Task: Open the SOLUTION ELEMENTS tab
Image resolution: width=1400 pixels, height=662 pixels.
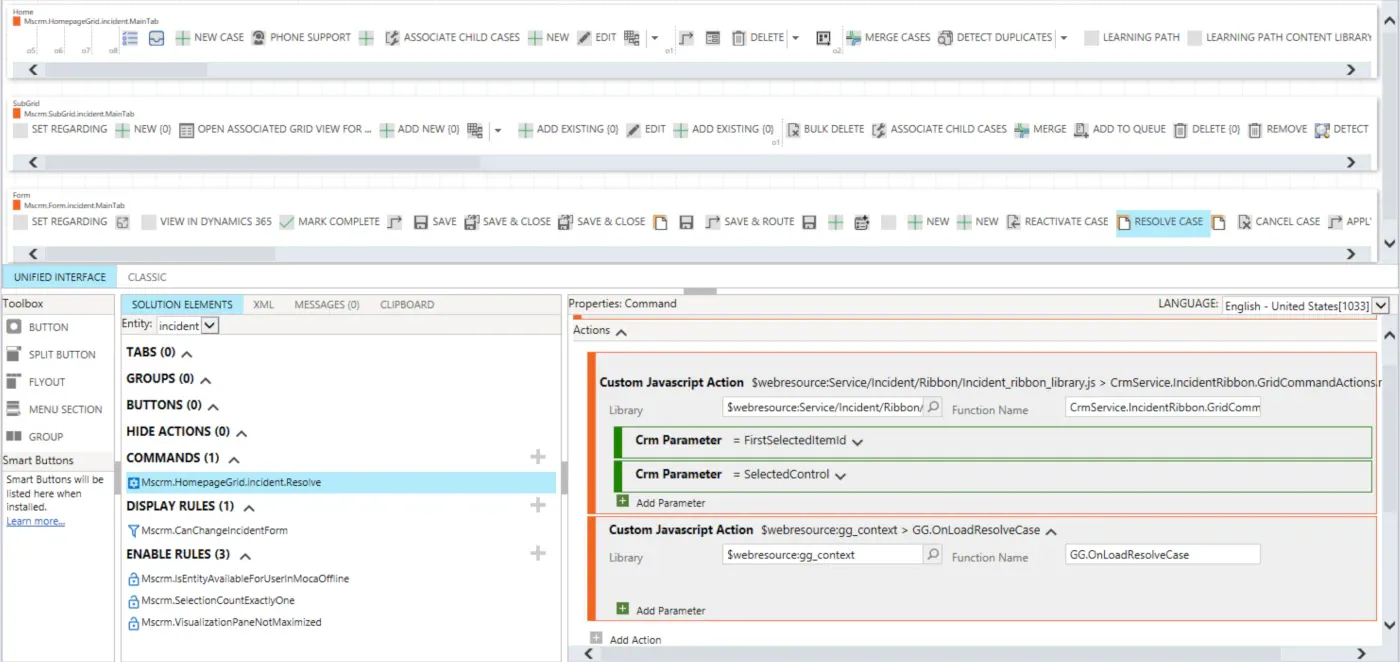Action: [x=182, y=304]
